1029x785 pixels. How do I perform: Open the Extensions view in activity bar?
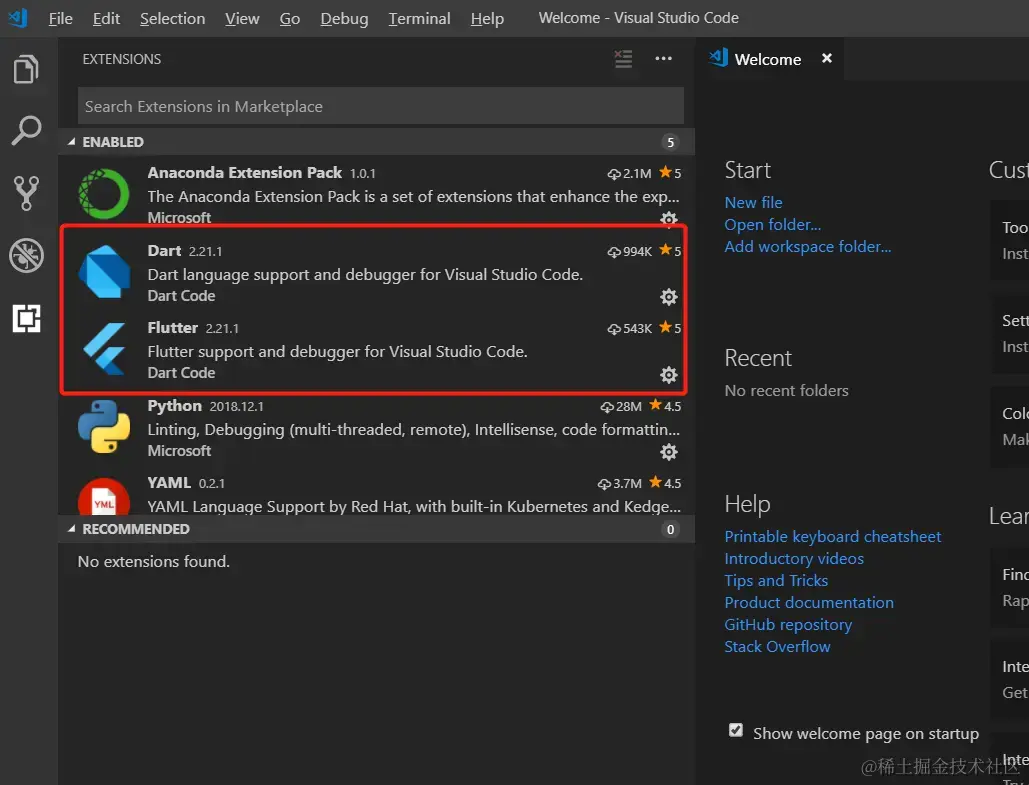(26, 318)
